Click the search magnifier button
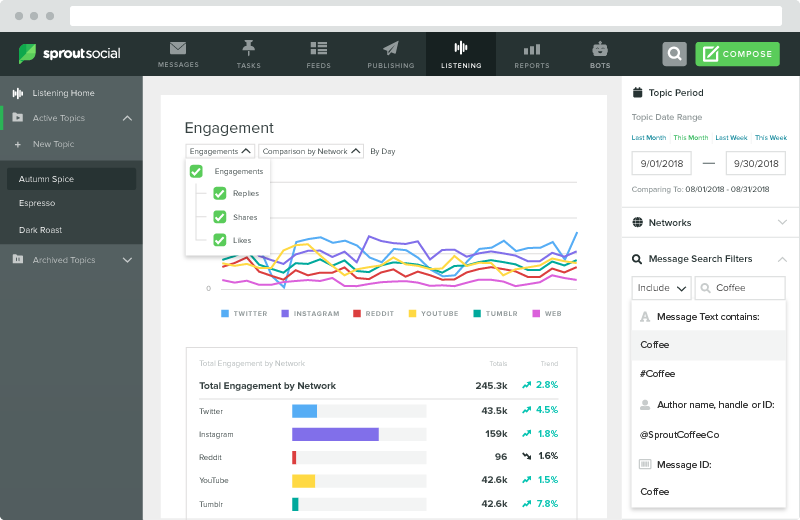The image size is (800, 520). coord(675,54)
